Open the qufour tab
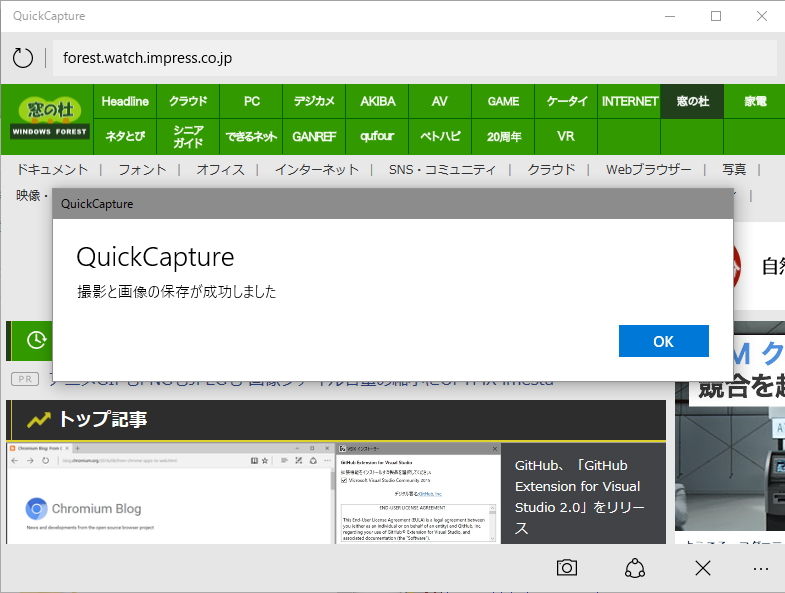Viewport: 785px width, 593px height. pyautogui.click(x=377, y=136)
